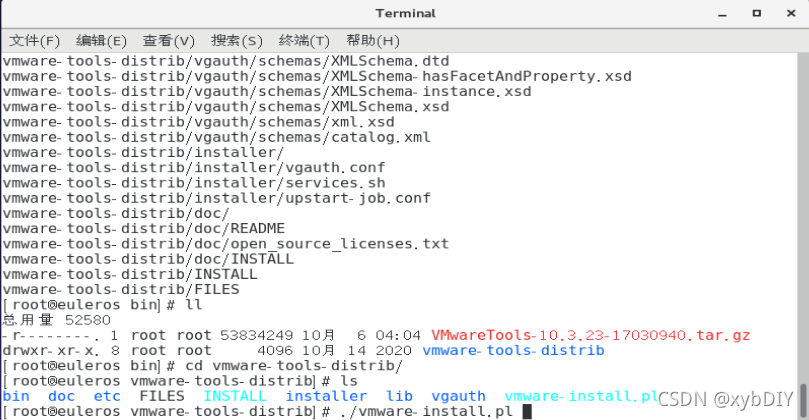This screenshot has width=809, height=420.
Task: Open the 帮助(H) menu
Action: [x=373, y=41]
